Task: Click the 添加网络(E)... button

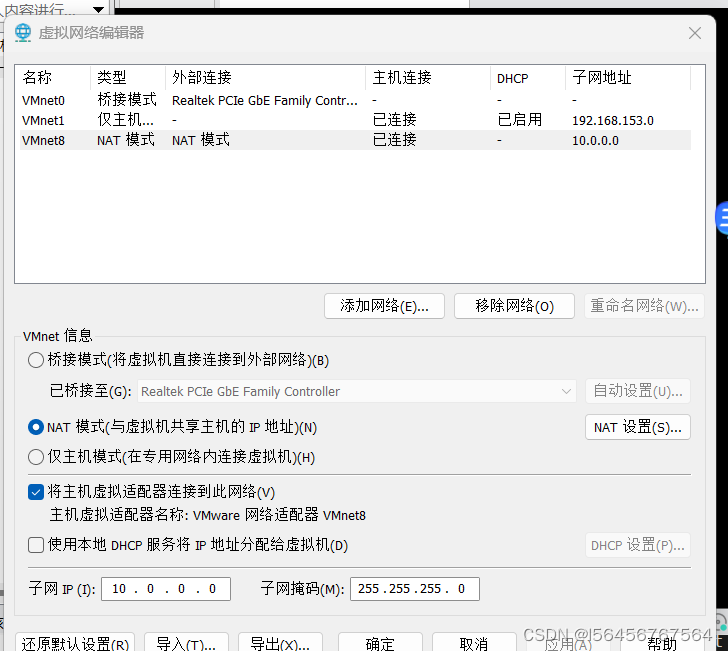Action: (384, 306)
